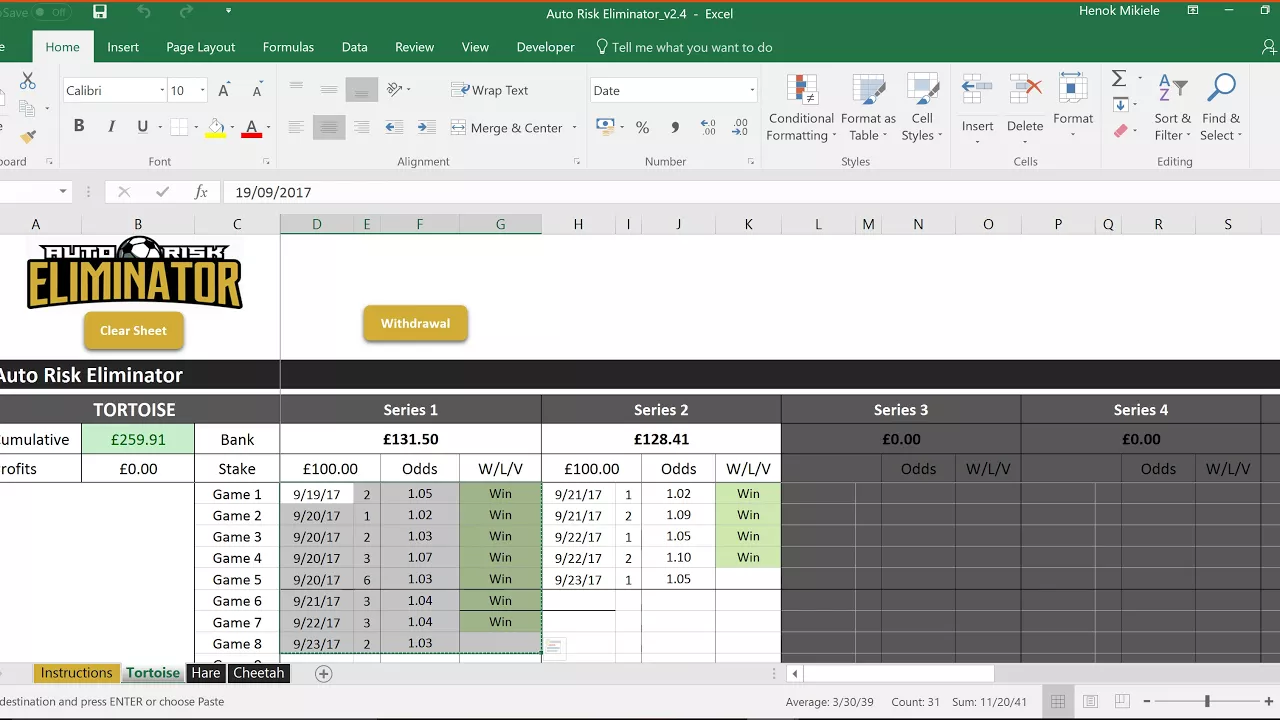The image size is (1280, 720).
Task: Click the Decrease Indent icon
Action: 394,127
